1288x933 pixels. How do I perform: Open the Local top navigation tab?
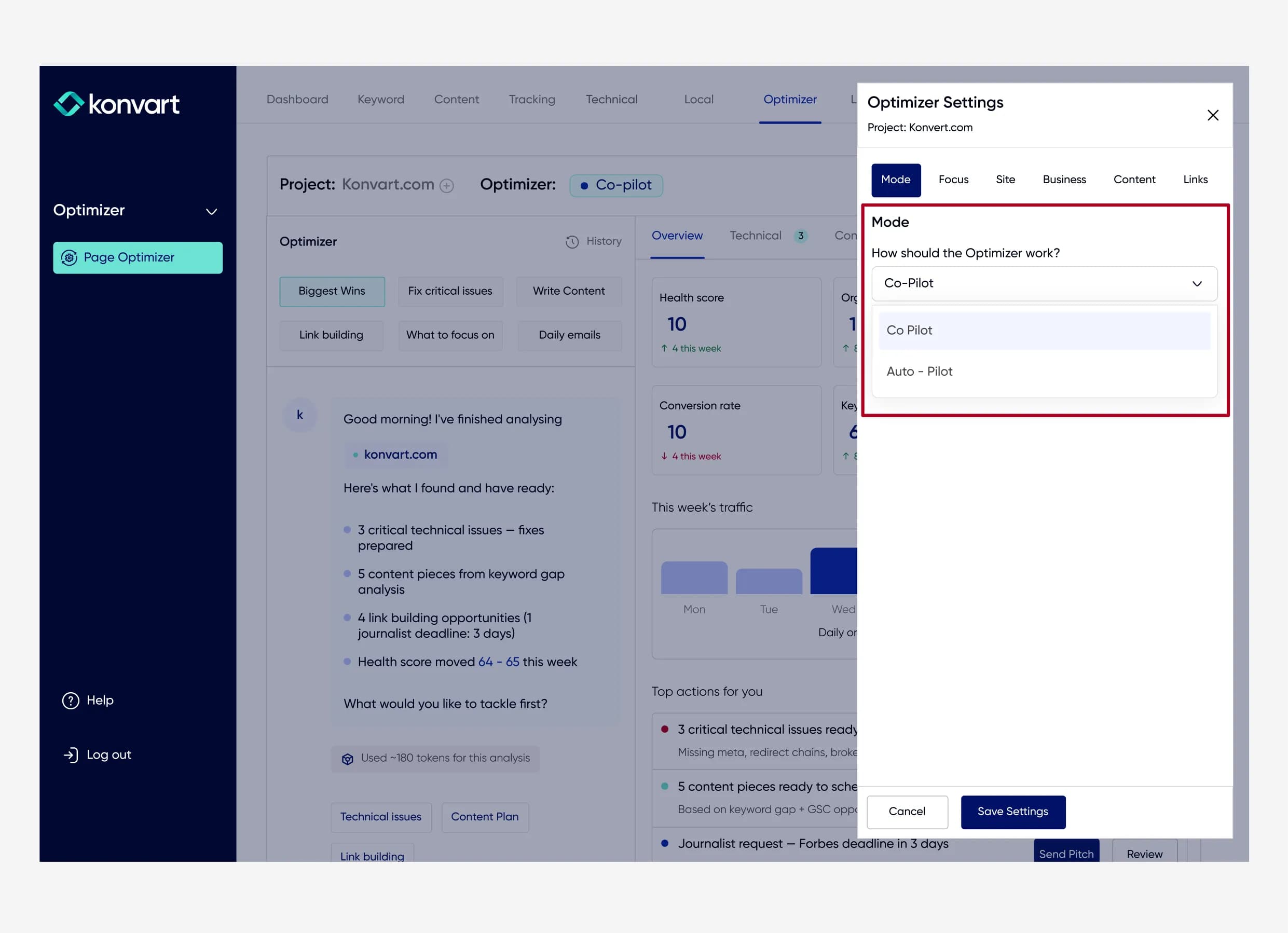tap(698, 100)
